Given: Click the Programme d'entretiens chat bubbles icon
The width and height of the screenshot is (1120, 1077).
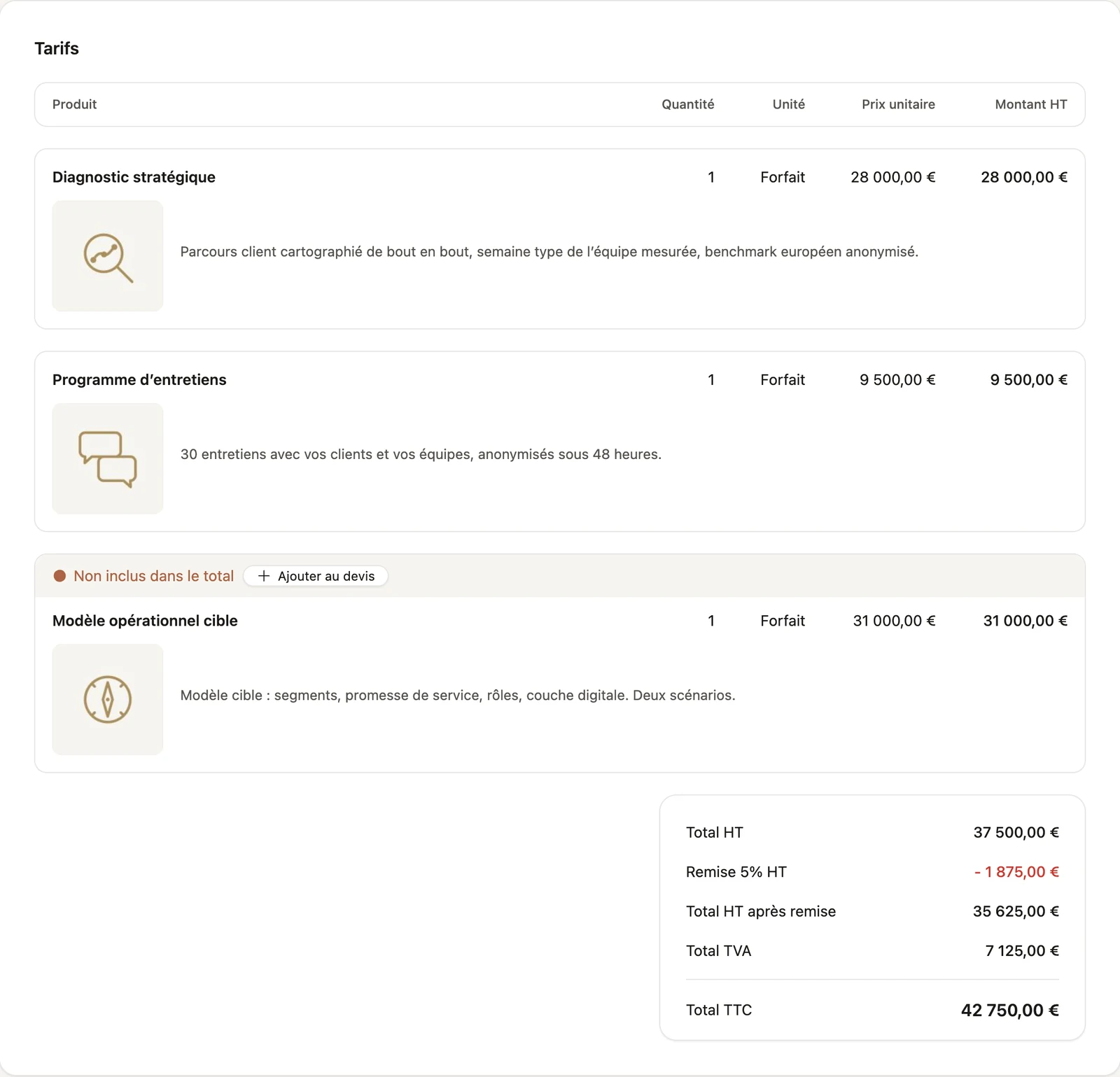Looking at the screenshot, I should point(108,459).
